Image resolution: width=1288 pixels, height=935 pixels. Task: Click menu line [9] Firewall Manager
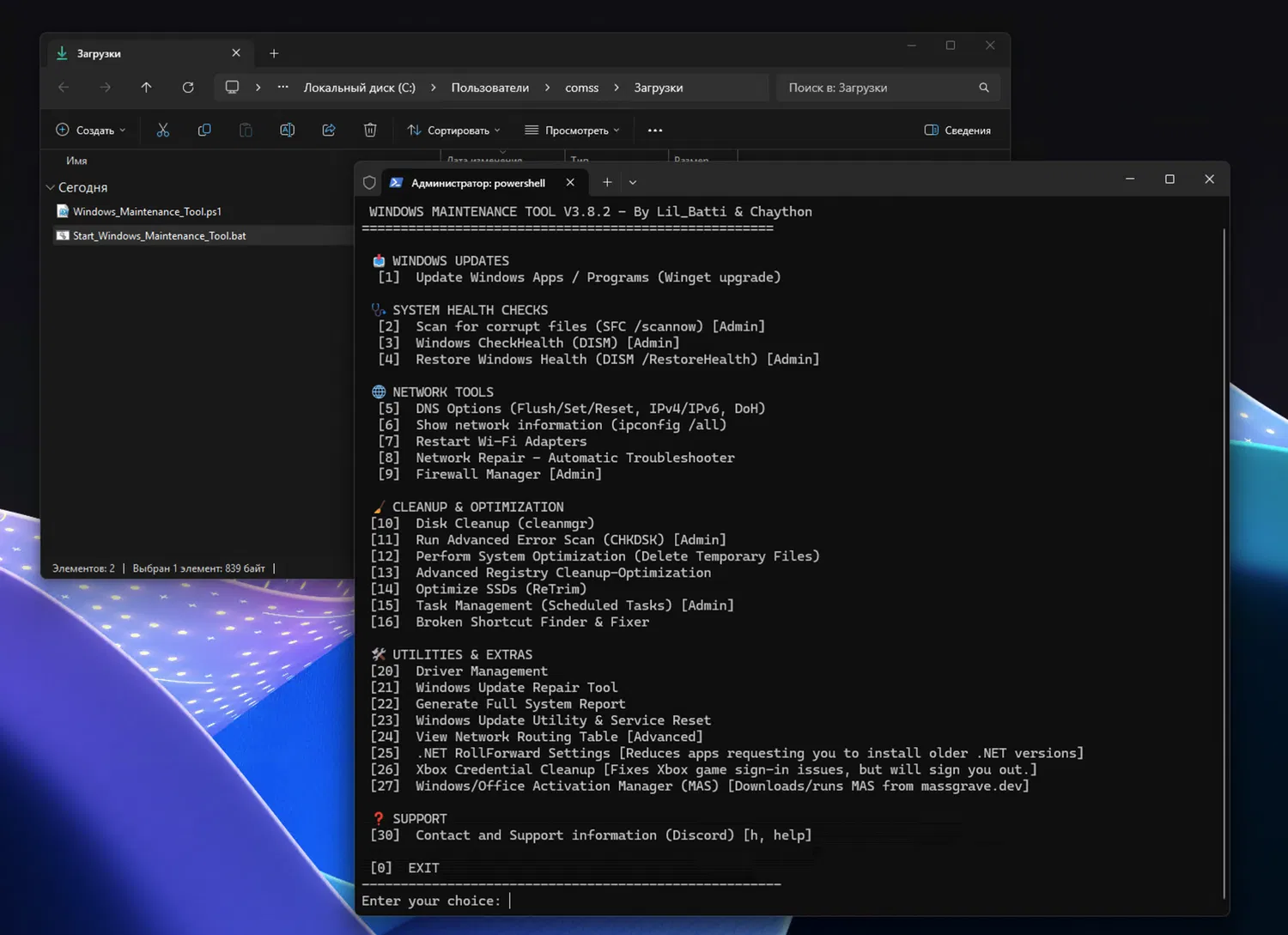(x=489, y=474)
